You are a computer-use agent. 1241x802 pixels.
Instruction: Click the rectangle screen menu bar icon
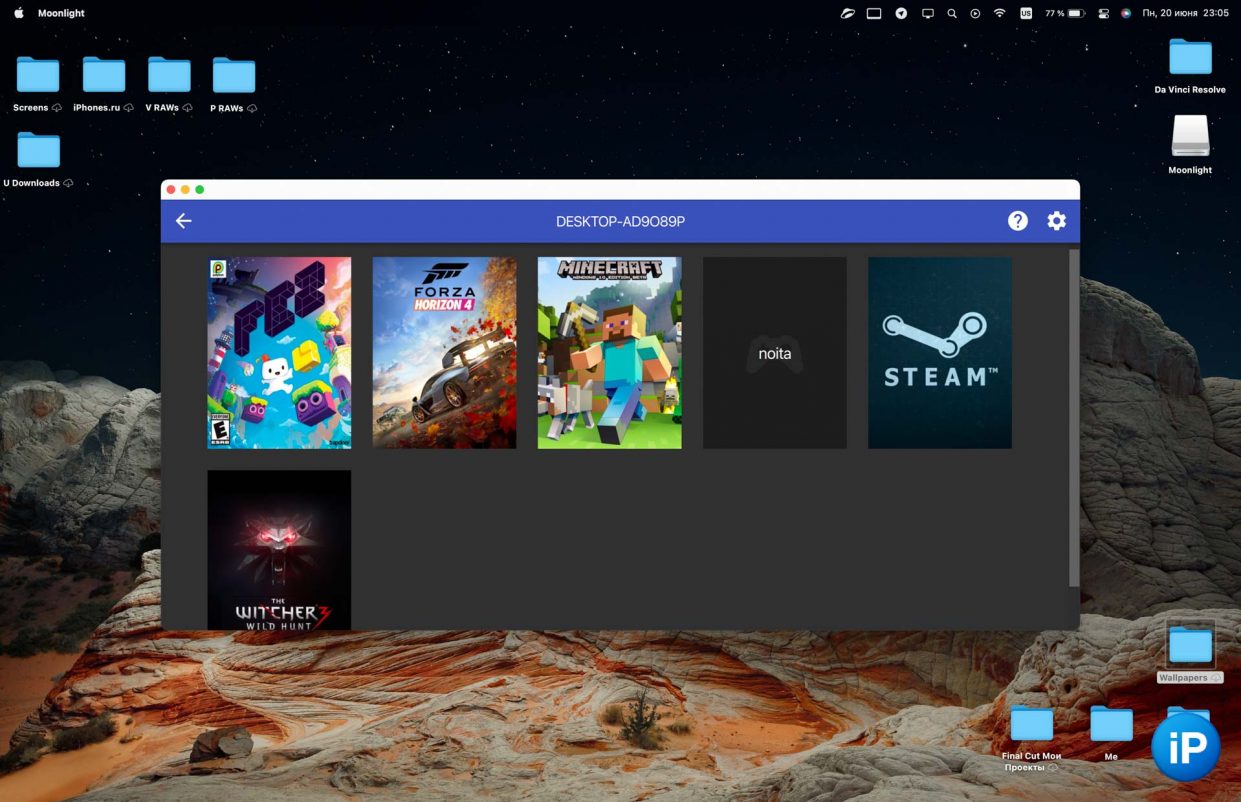point(874,13)
